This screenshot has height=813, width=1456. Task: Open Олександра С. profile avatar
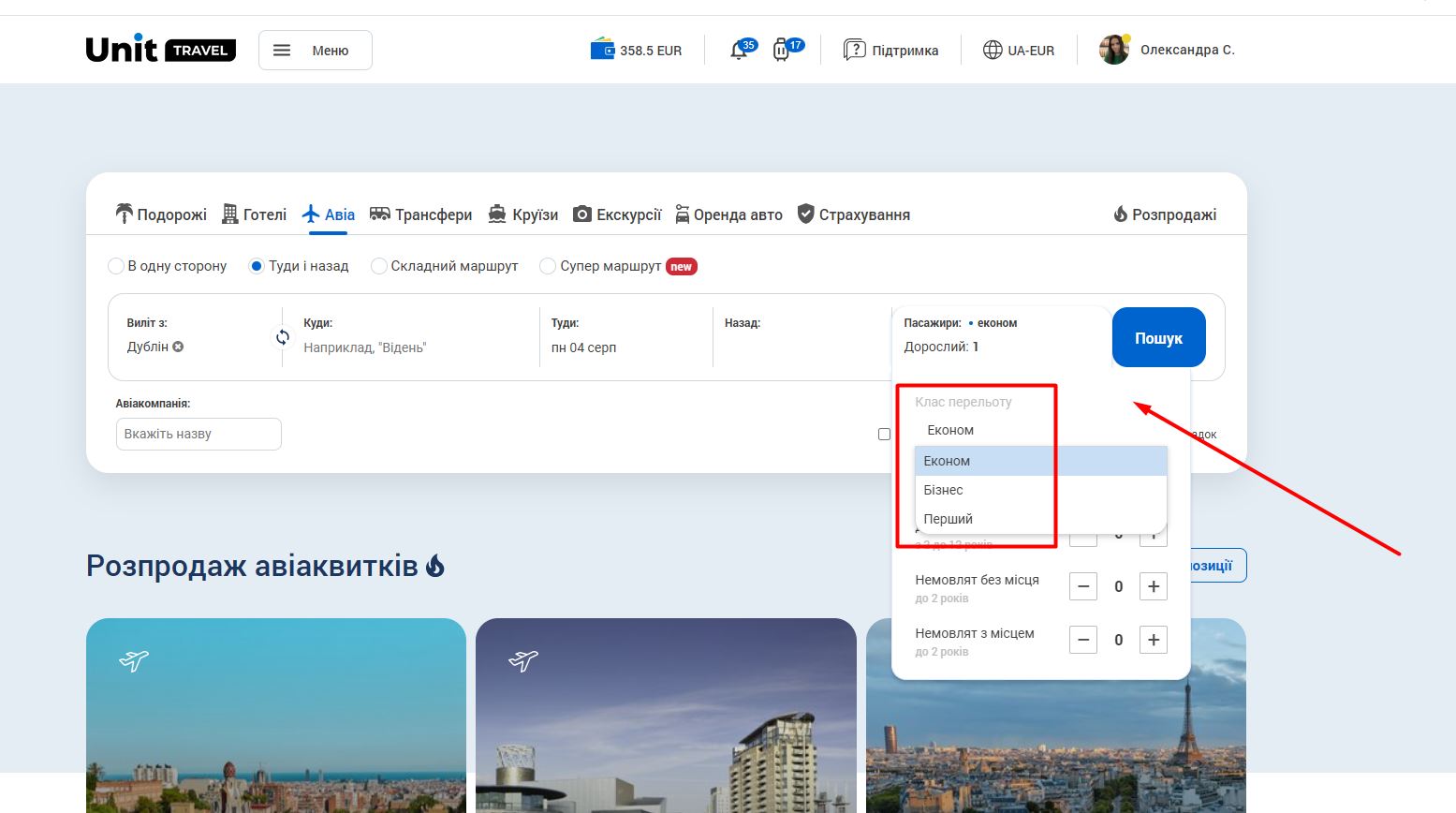click(1113, 50)
